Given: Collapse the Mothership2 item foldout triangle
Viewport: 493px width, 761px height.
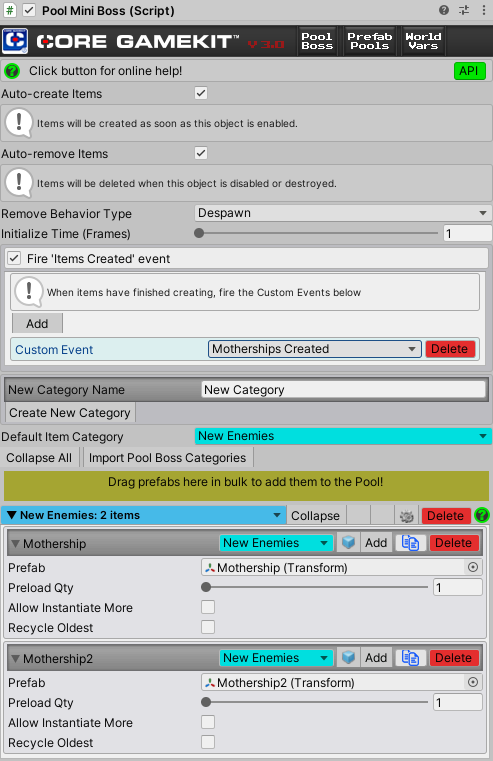Looking at the screenshot, I should point(16,659).
